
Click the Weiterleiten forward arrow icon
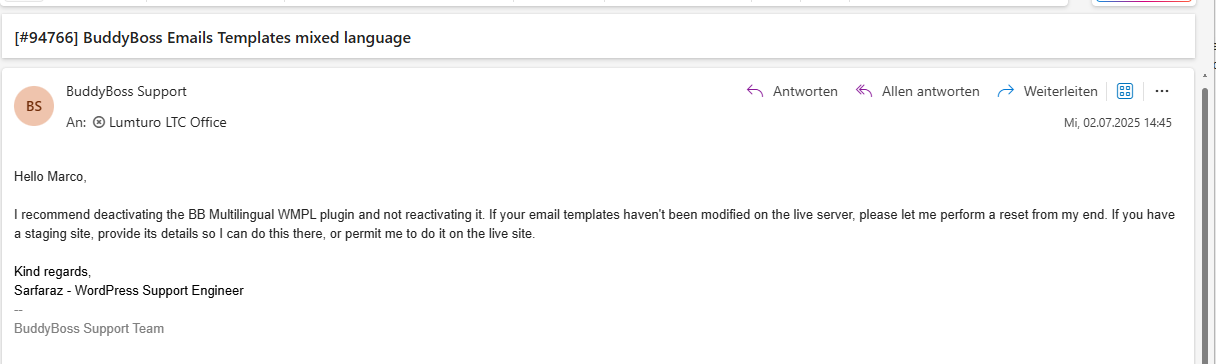[x=1006, y=91]
